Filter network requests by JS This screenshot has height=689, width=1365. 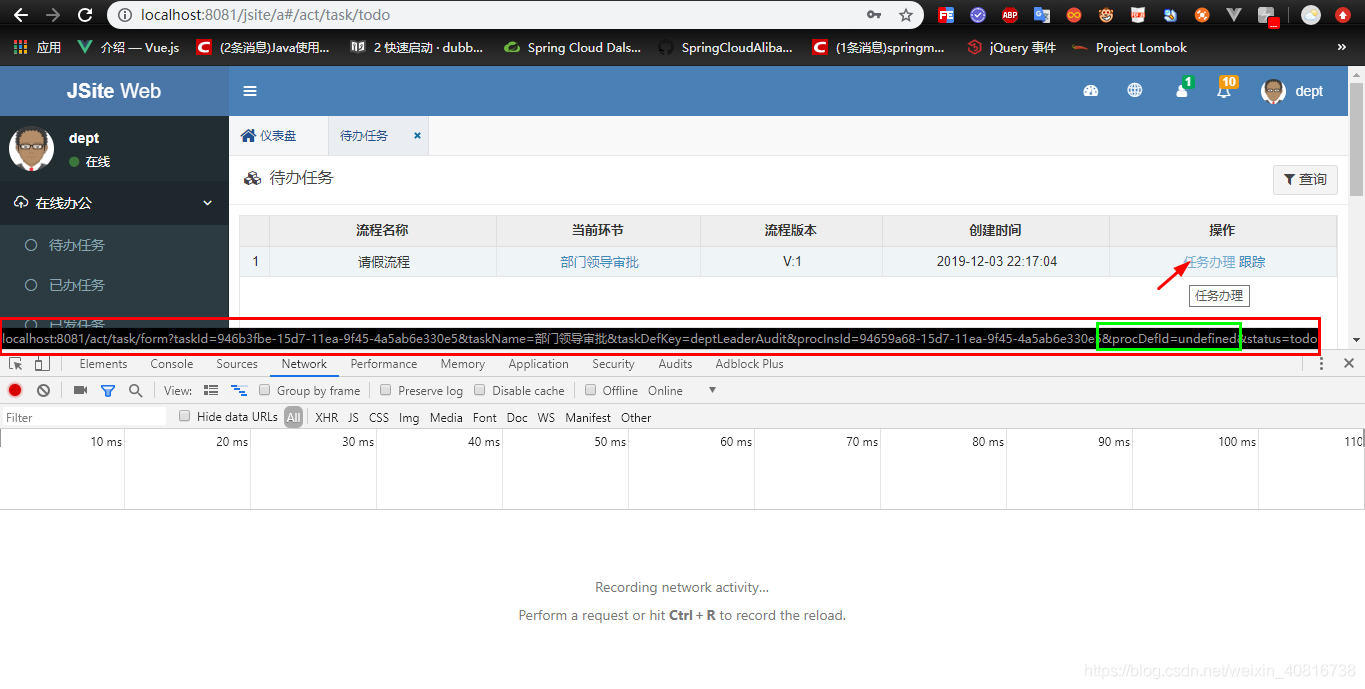coord(353,418)
